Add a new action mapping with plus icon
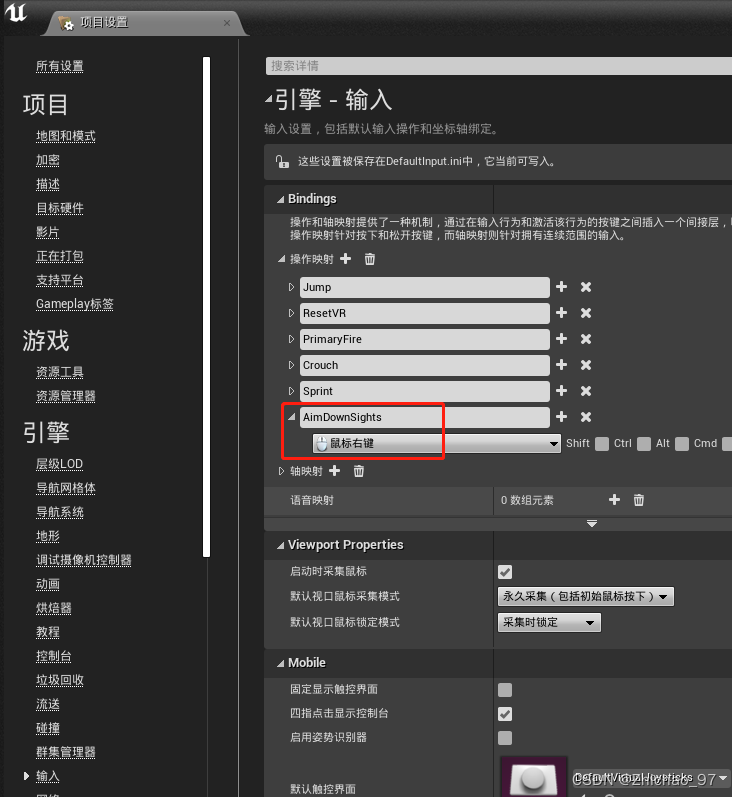This screenshot has height=797, width=732. tap(346, 259)
